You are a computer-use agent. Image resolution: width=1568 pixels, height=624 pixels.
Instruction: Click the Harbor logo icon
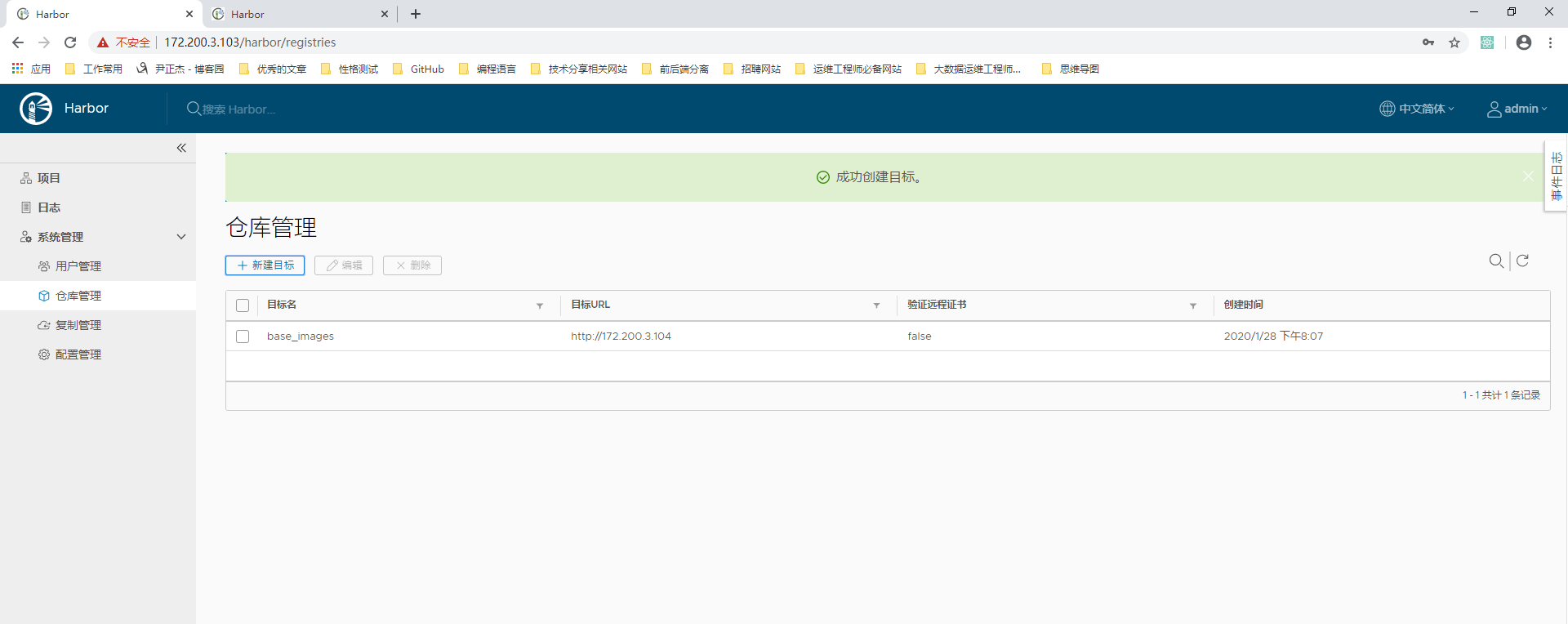click(x=36, y=109)
